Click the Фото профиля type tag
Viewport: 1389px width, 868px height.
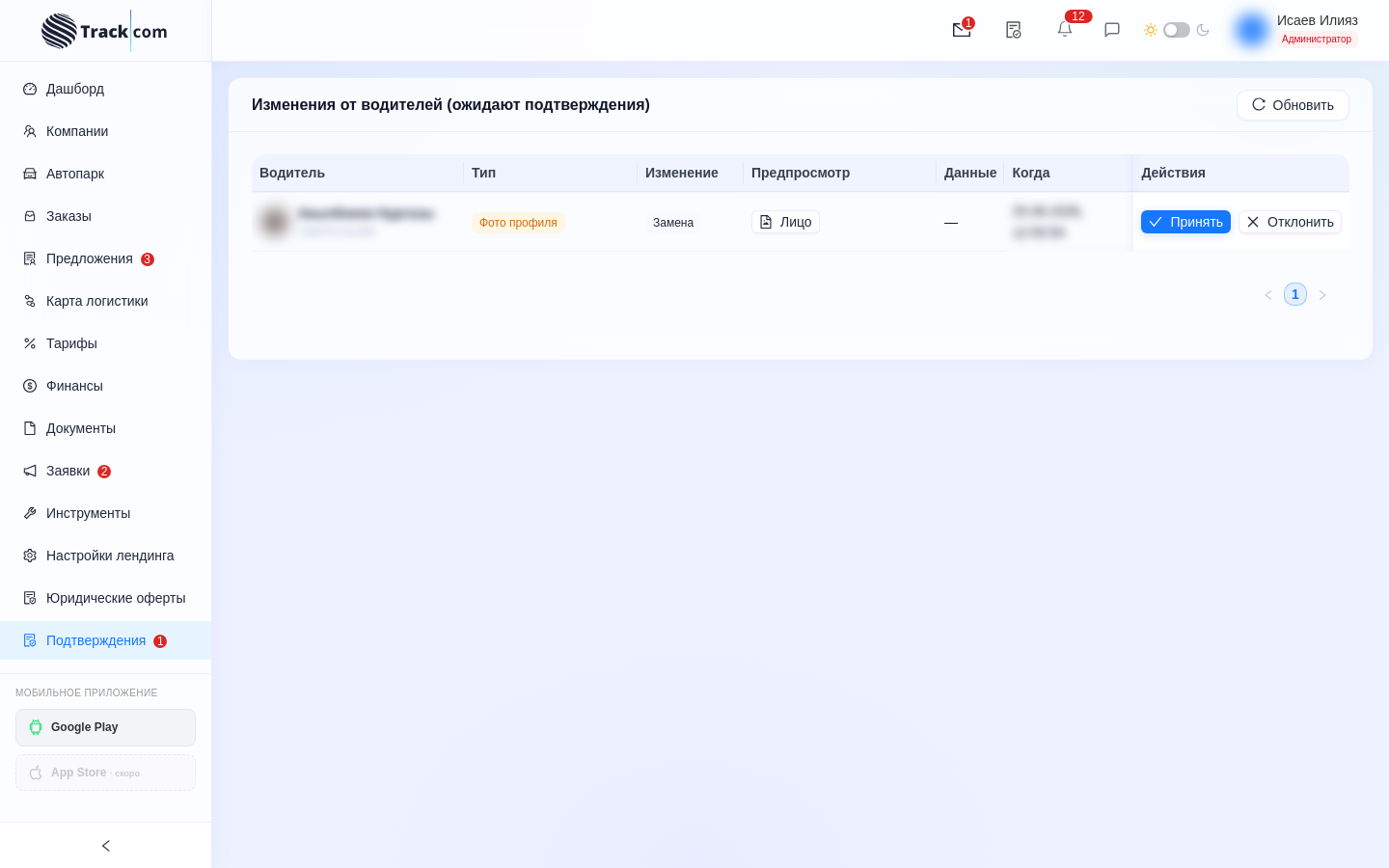[x=518, y=223]
